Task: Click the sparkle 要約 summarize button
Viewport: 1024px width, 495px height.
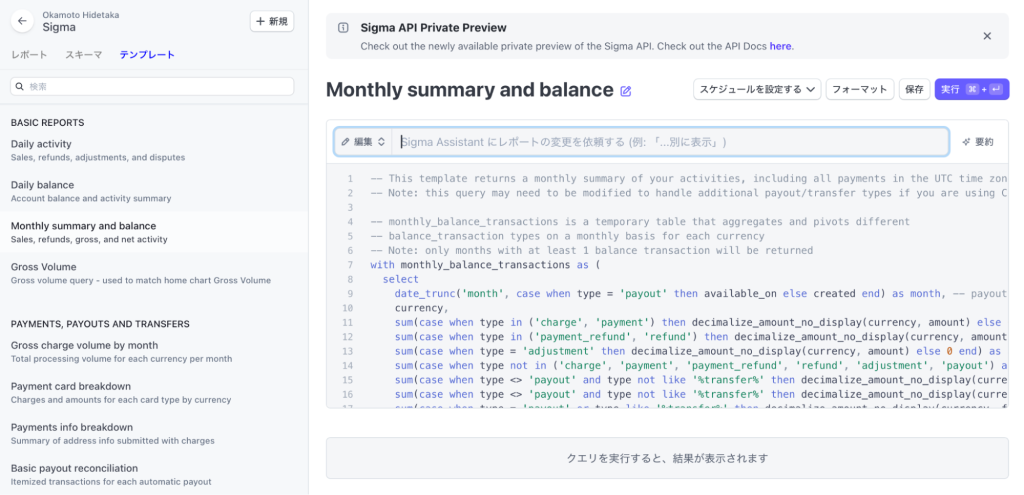Action: point(978,142)
